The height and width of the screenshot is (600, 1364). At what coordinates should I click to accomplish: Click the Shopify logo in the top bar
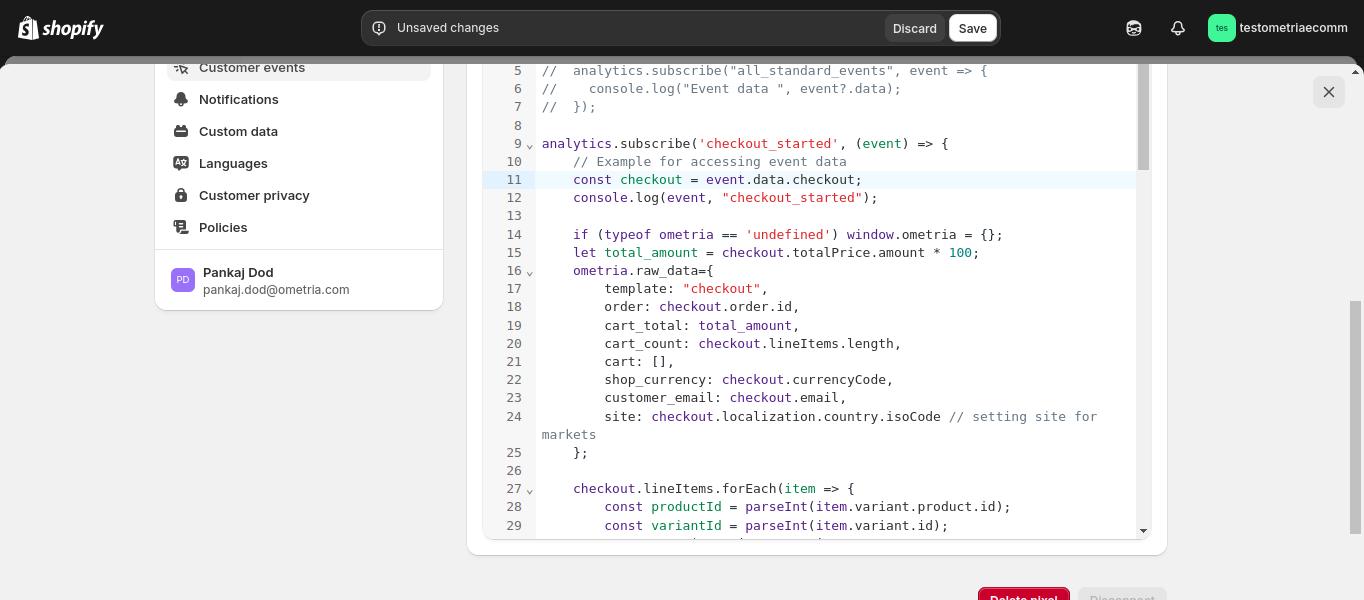pos(61,28)
